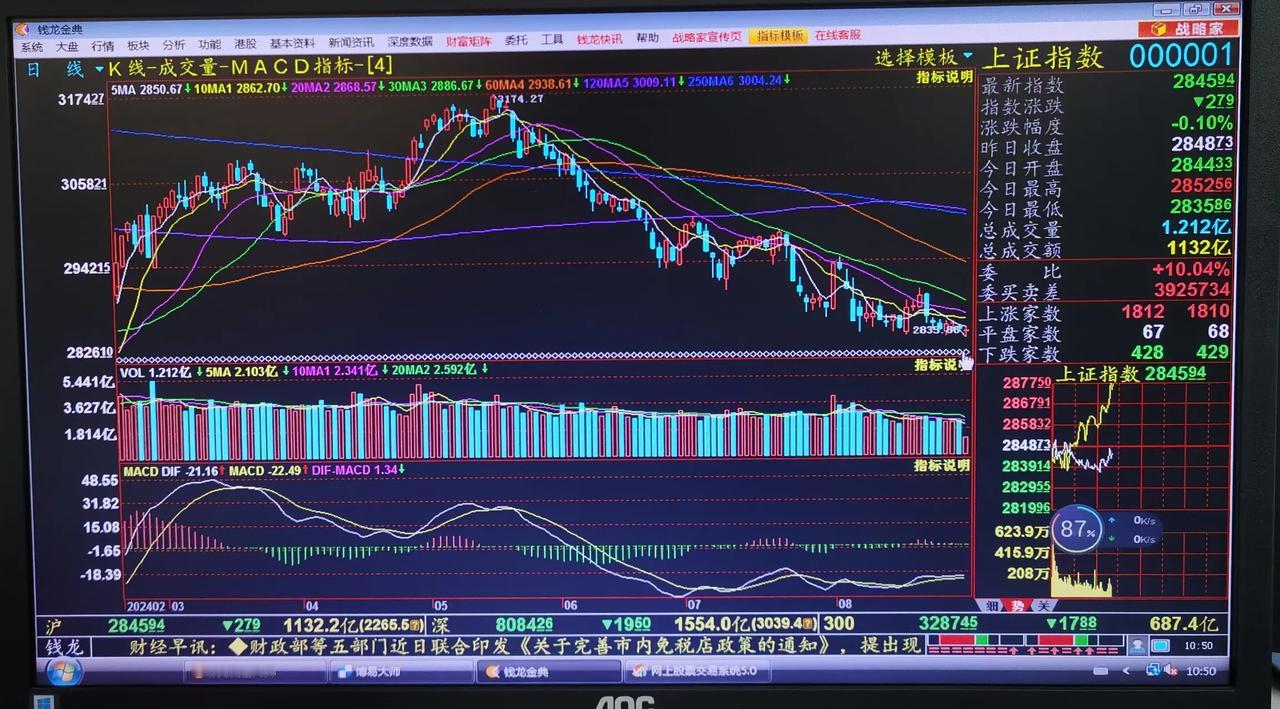Click the 沪 index value 284594 in status bar
The image size is (1280, 709).
pyautogui.click(x=137, y=625)
